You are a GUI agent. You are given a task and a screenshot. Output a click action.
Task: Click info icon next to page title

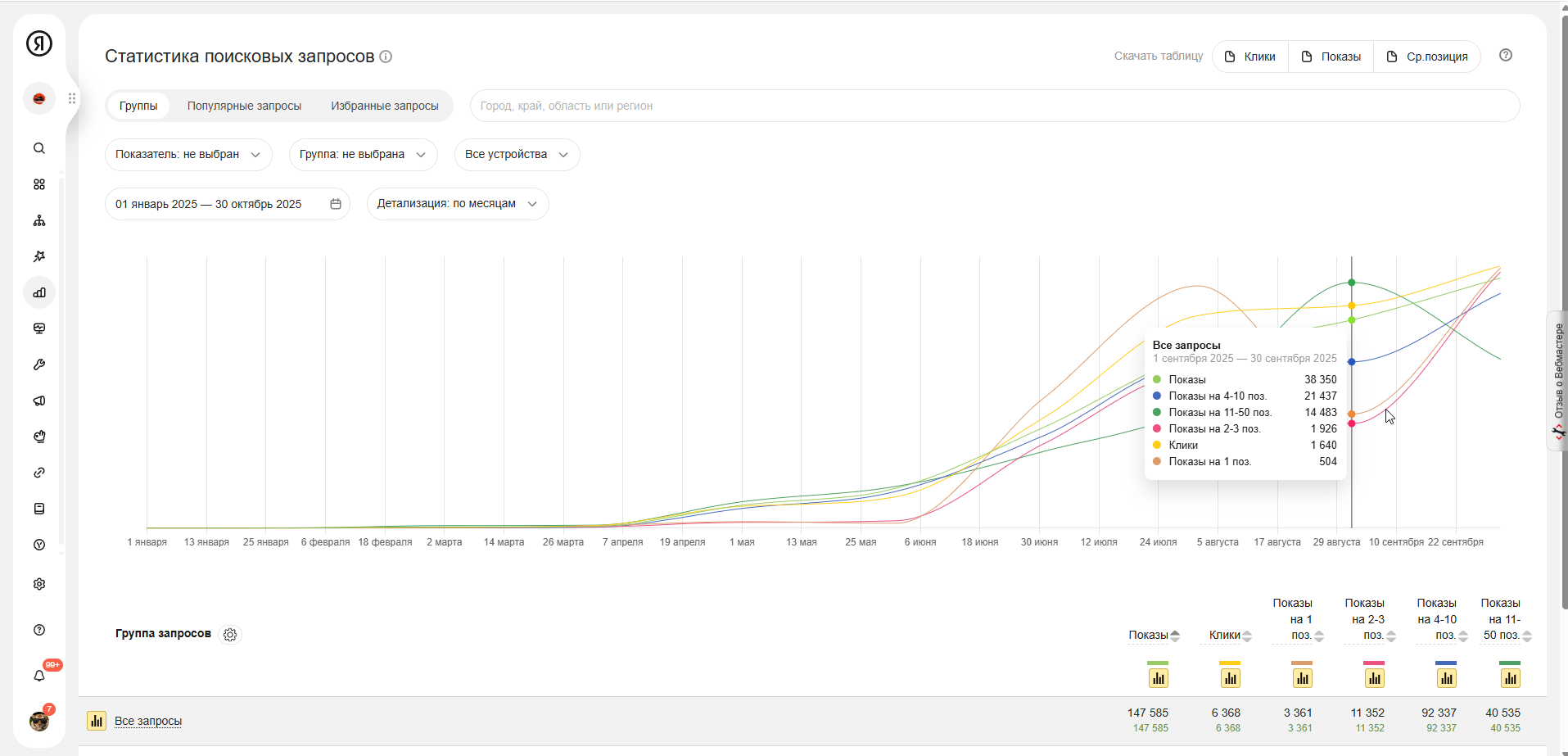click(386, 57)
